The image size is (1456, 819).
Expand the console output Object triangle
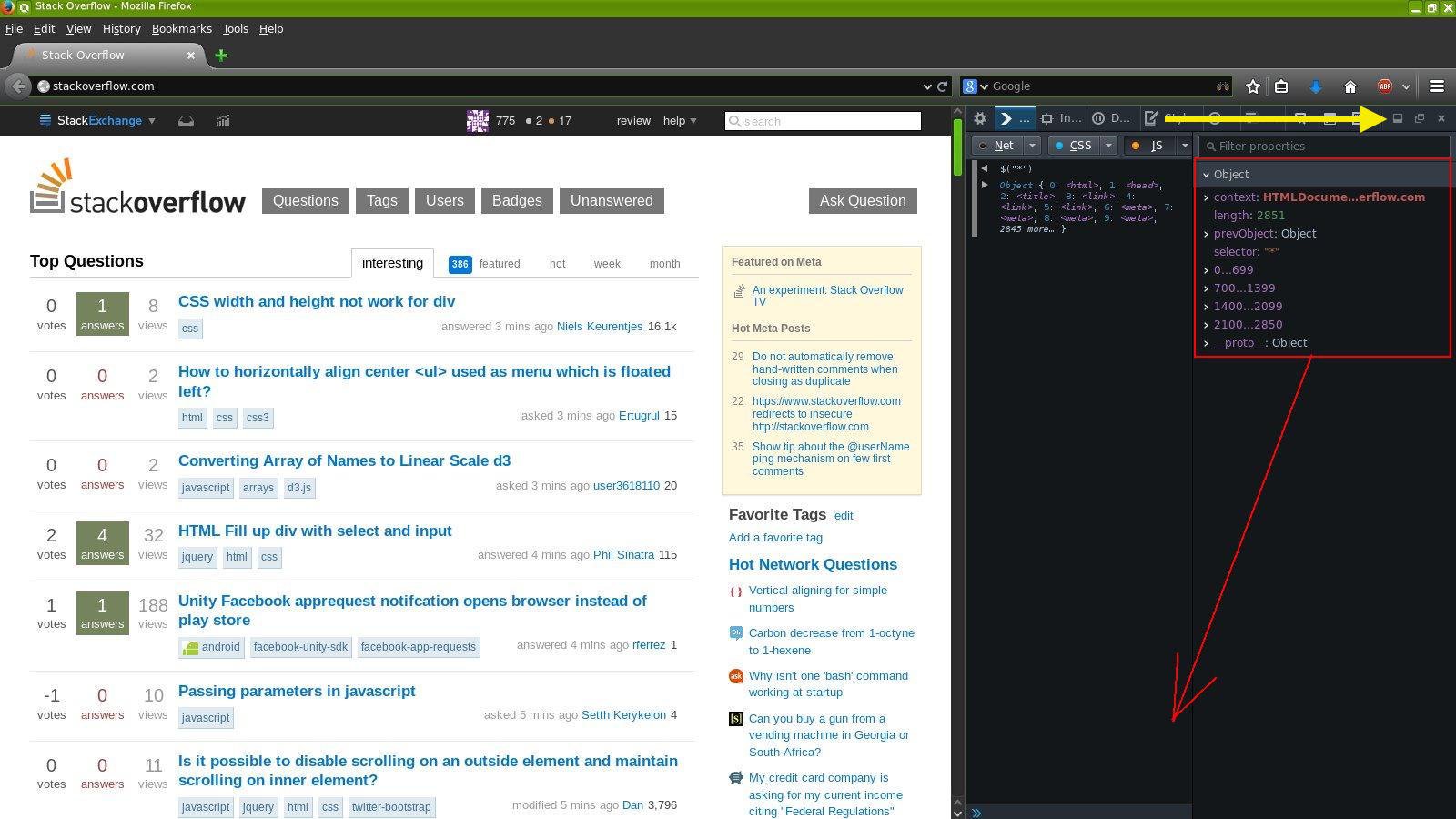pos(985,185)
